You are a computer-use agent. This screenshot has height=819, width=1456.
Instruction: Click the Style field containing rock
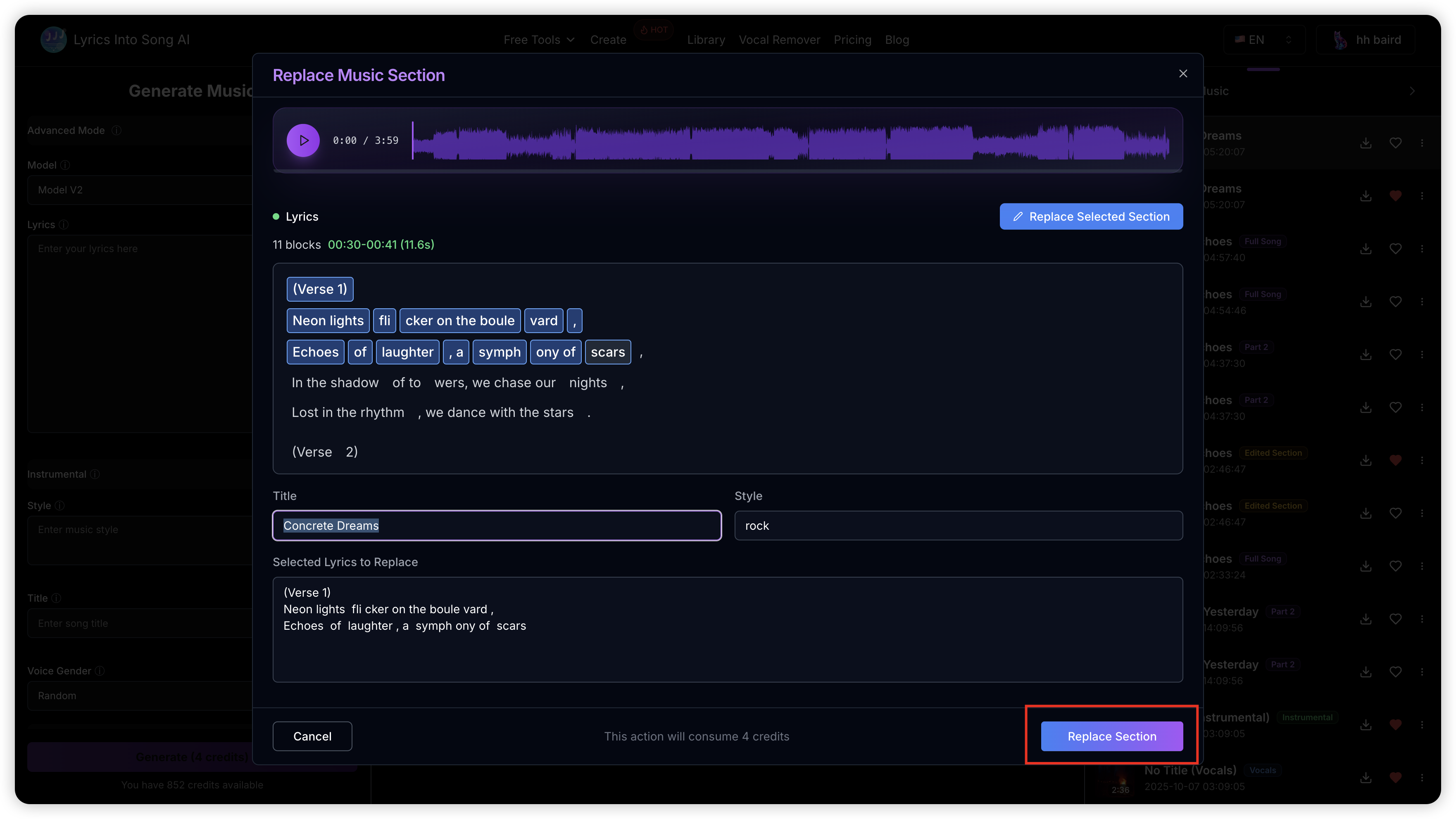[x=958, y=526]
